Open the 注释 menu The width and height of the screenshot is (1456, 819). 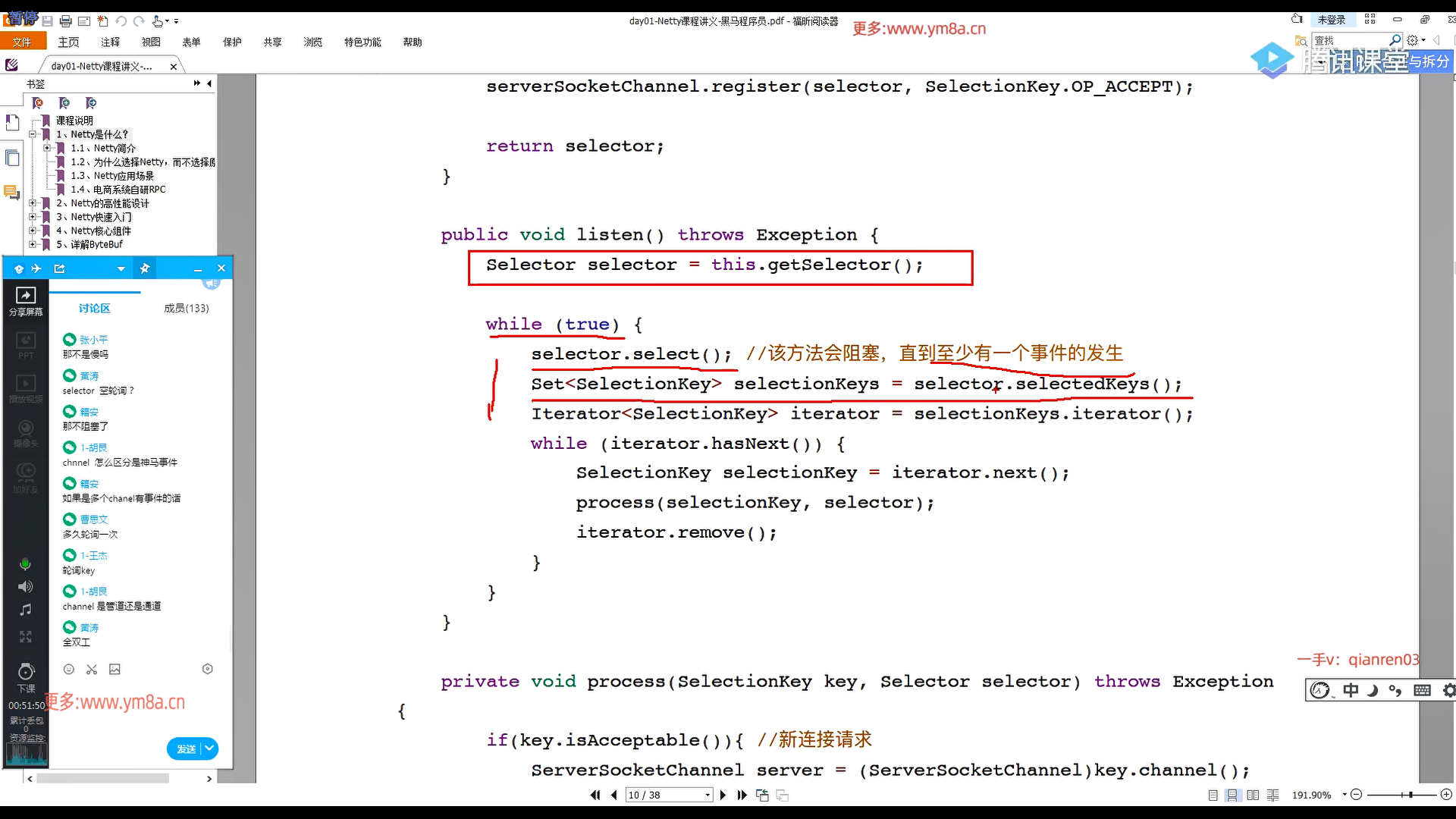pyautogui.click(x=110, y=42)
